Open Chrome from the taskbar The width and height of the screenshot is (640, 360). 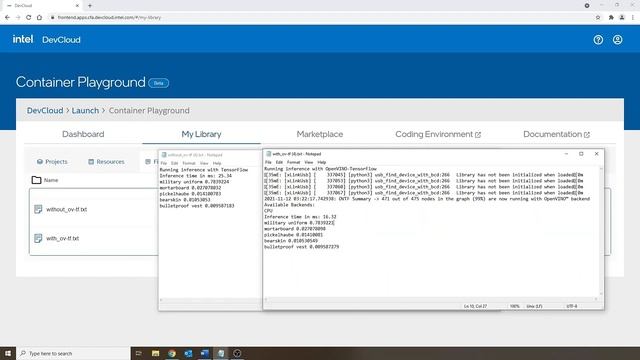pos(172,353)
